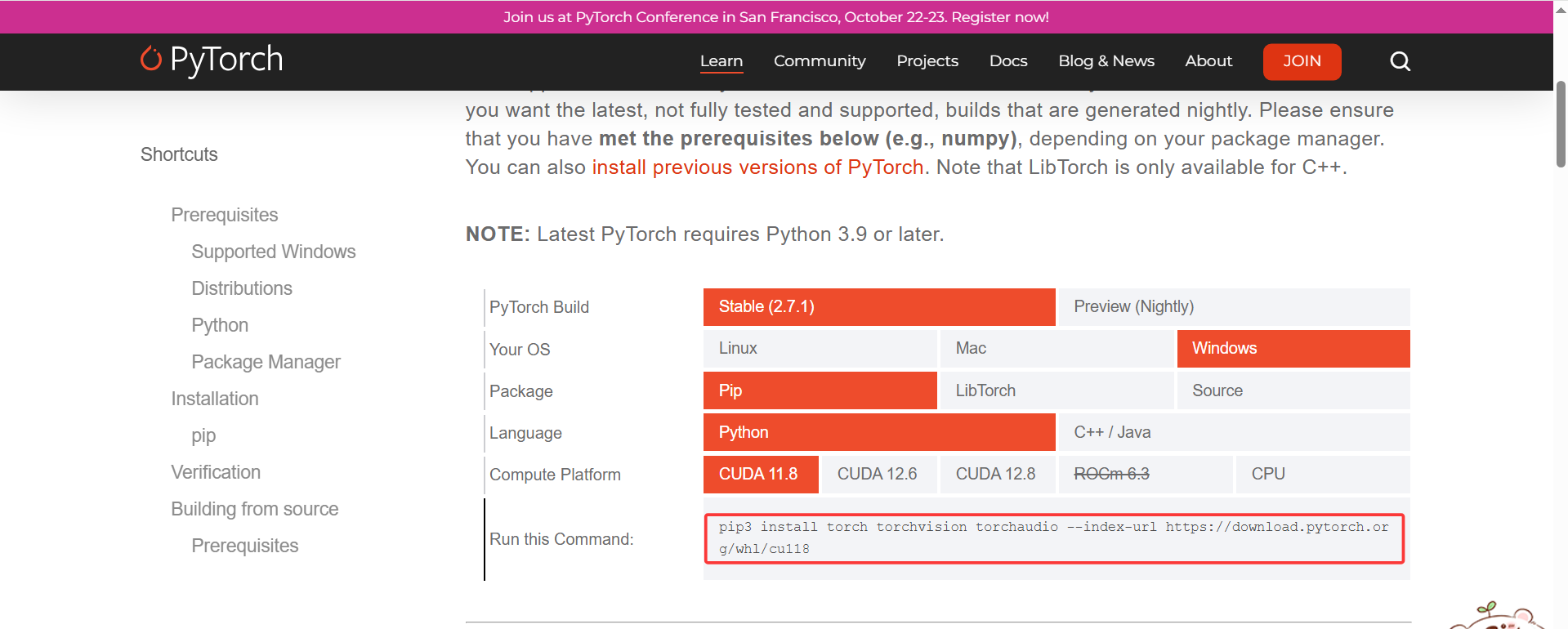Go to the top-level Prerequisites shortcut
The width and height of the screenshot is (1568, 629).
click(225, 215)
